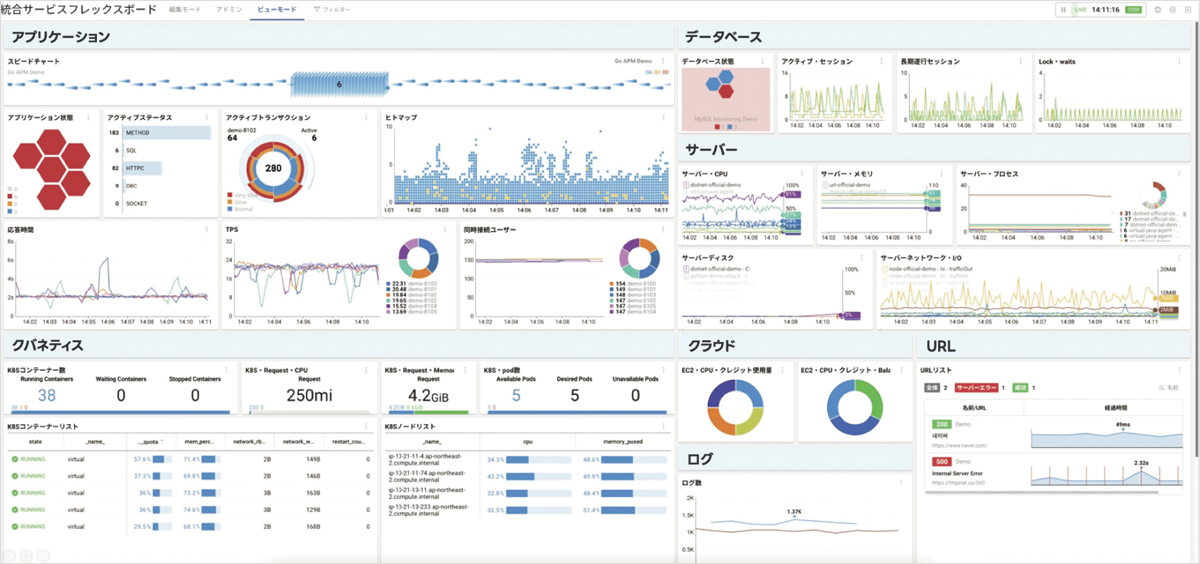This screenshot has height=564, width=1200.
Task: Click the 名前 sort control in URLリスト
Action: click(1170, 387)
